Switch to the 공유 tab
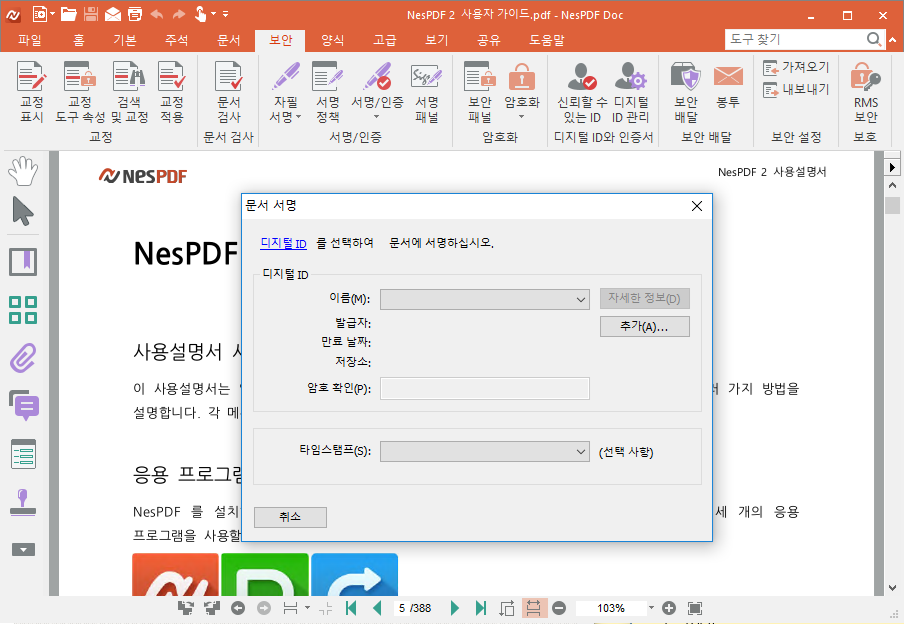Screen dimensions: 904x624 pos(488,40)
